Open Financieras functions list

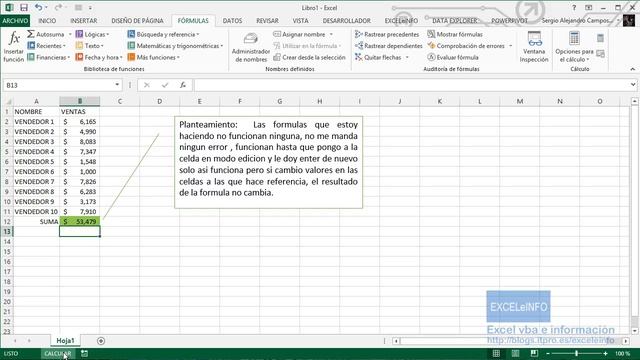point(49,57)
